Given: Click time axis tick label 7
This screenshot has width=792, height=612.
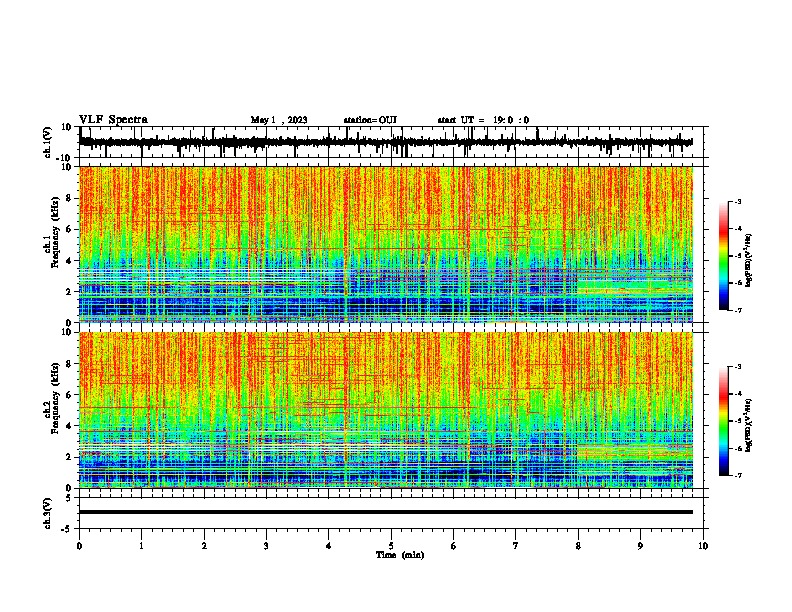Looking at the screenshot, I should pos(516,546).
